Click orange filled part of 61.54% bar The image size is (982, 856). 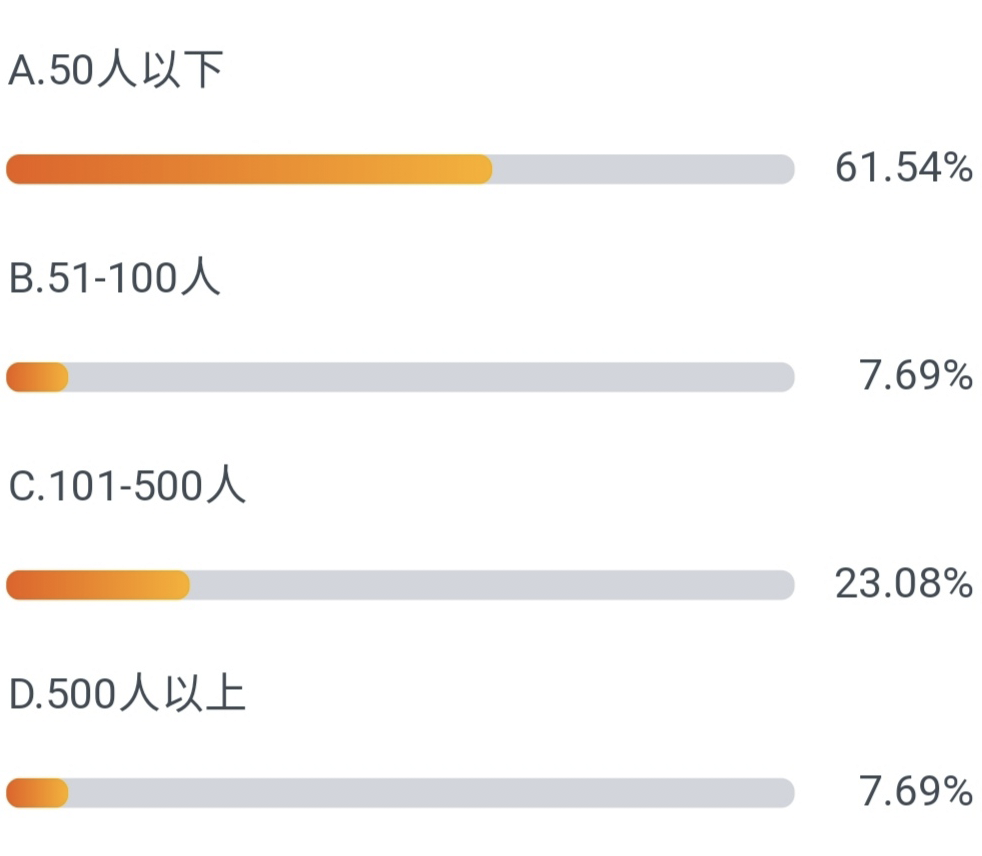coord(249,169)
